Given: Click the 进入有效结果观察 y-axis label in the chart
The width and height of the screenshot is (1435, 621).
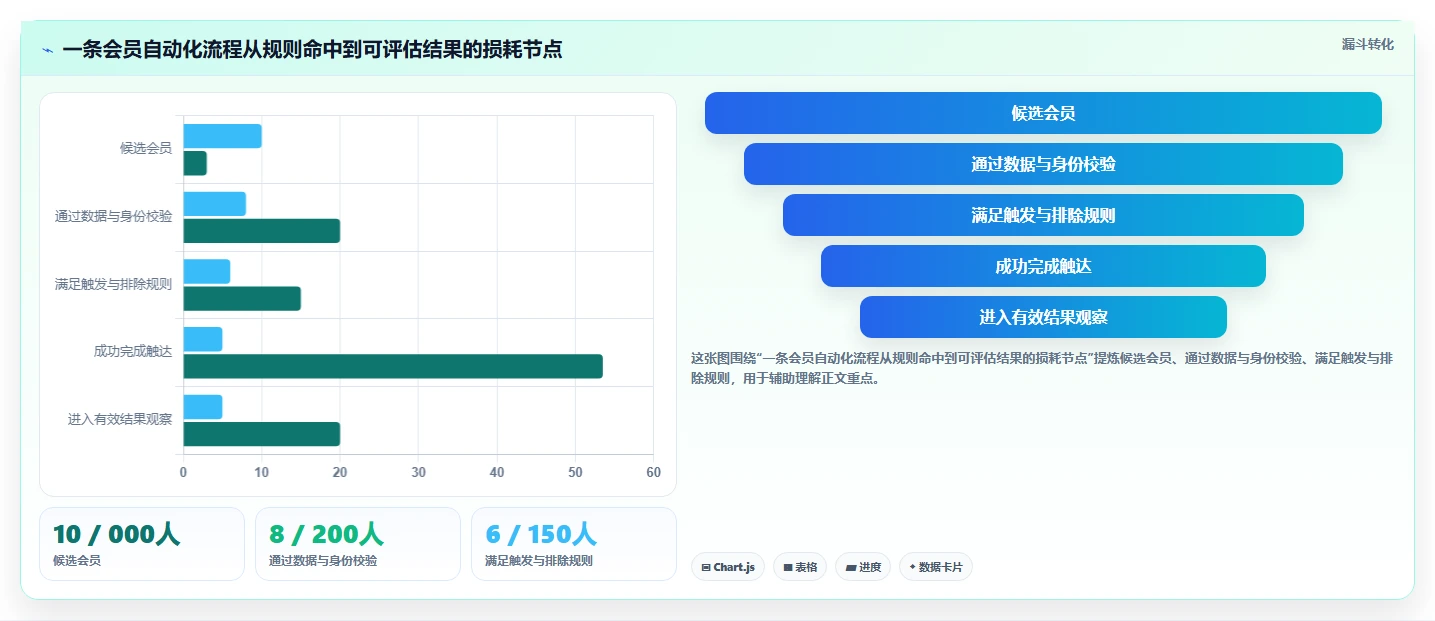Looking at the screenshot, I should click(120, 420).
